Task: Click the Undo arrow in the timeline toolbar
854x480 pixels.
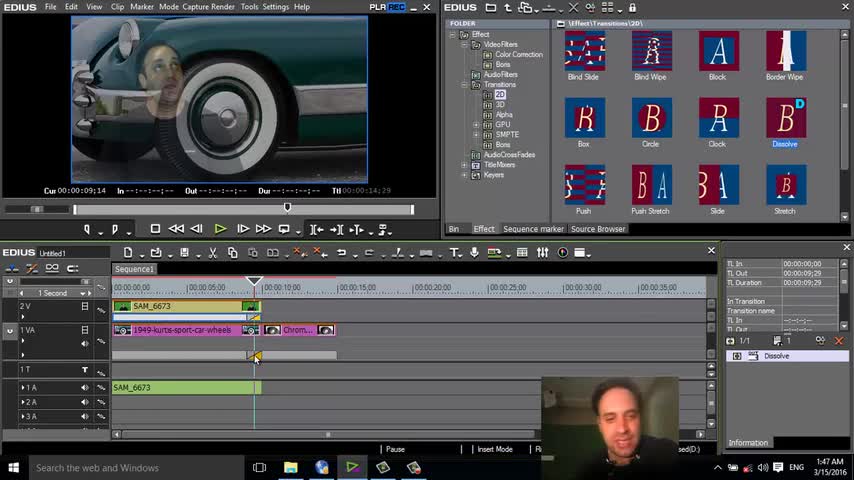Action: point(341,253)
